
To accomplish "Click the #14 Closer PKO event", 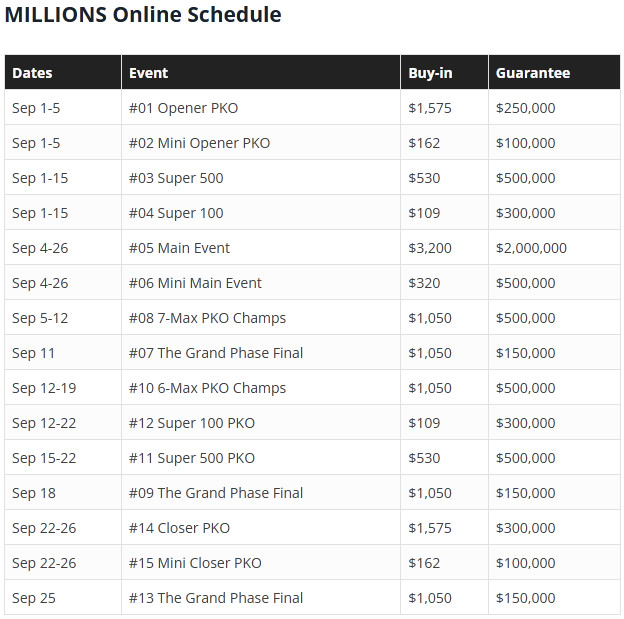I will (179, 528).
